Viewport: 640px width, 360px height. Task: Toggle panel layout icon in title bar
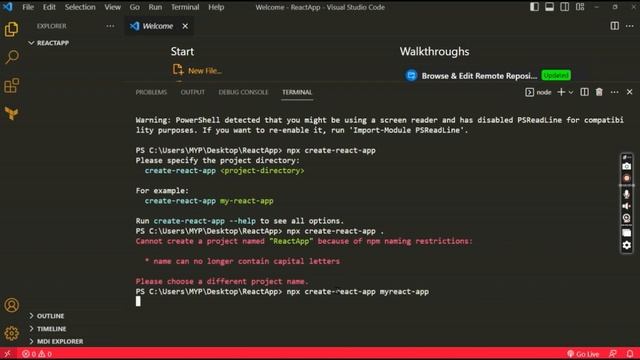(549, 7)
